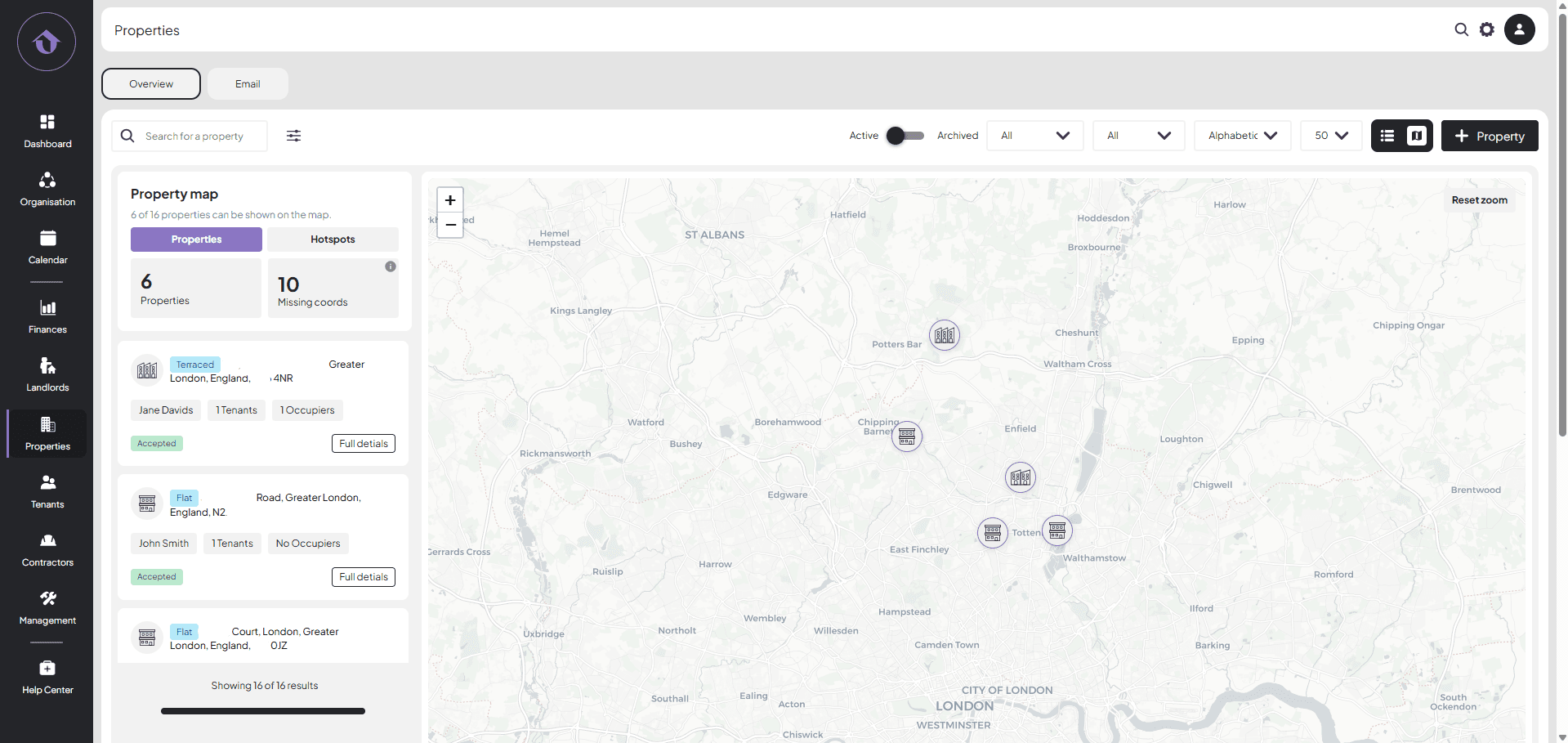Toggle the Active/Archived switch
Image resolution: width=1568 pixels, height=743 pixels.
pos(904,136)
